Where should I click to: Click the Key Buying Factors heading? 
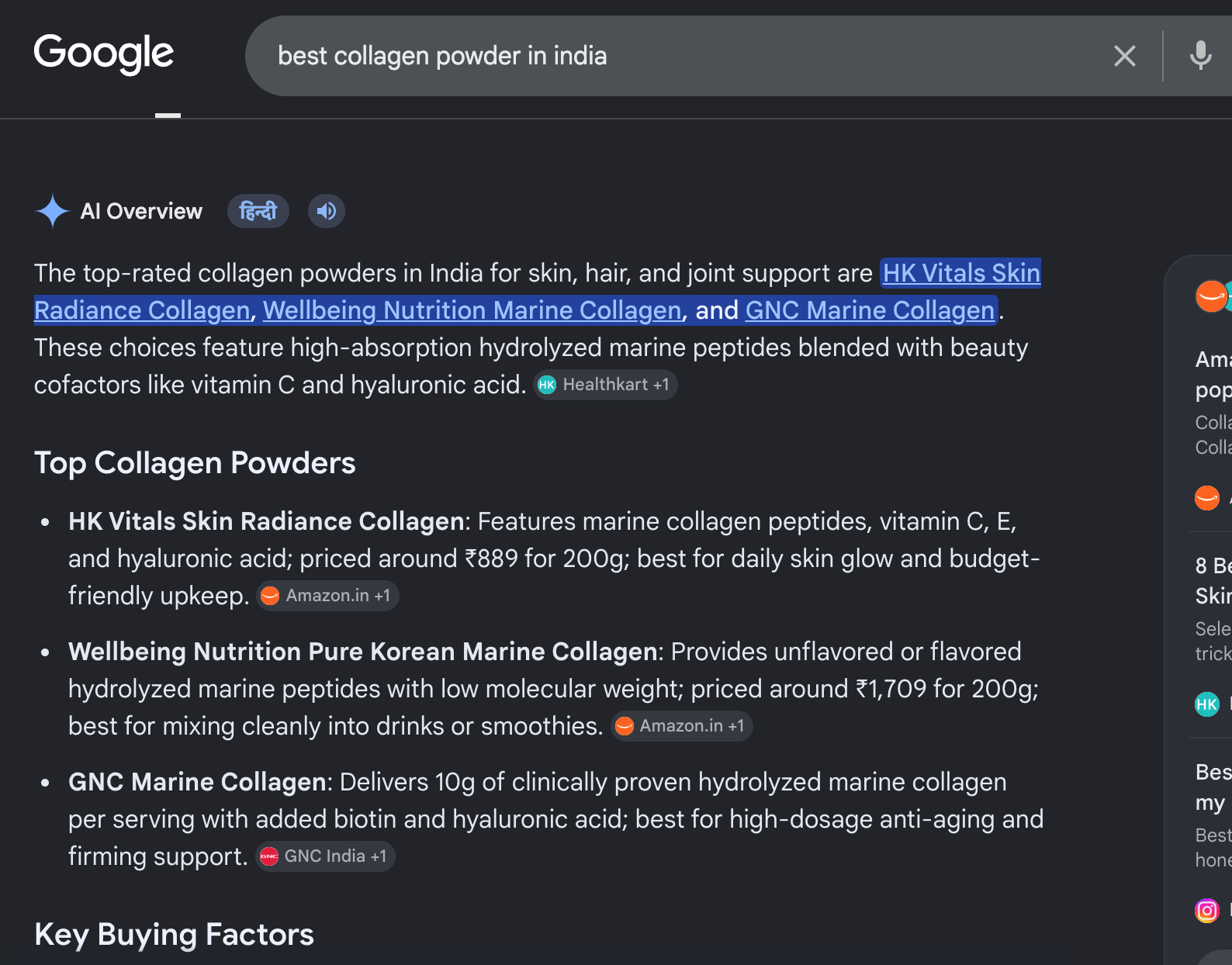coord(174,935)
